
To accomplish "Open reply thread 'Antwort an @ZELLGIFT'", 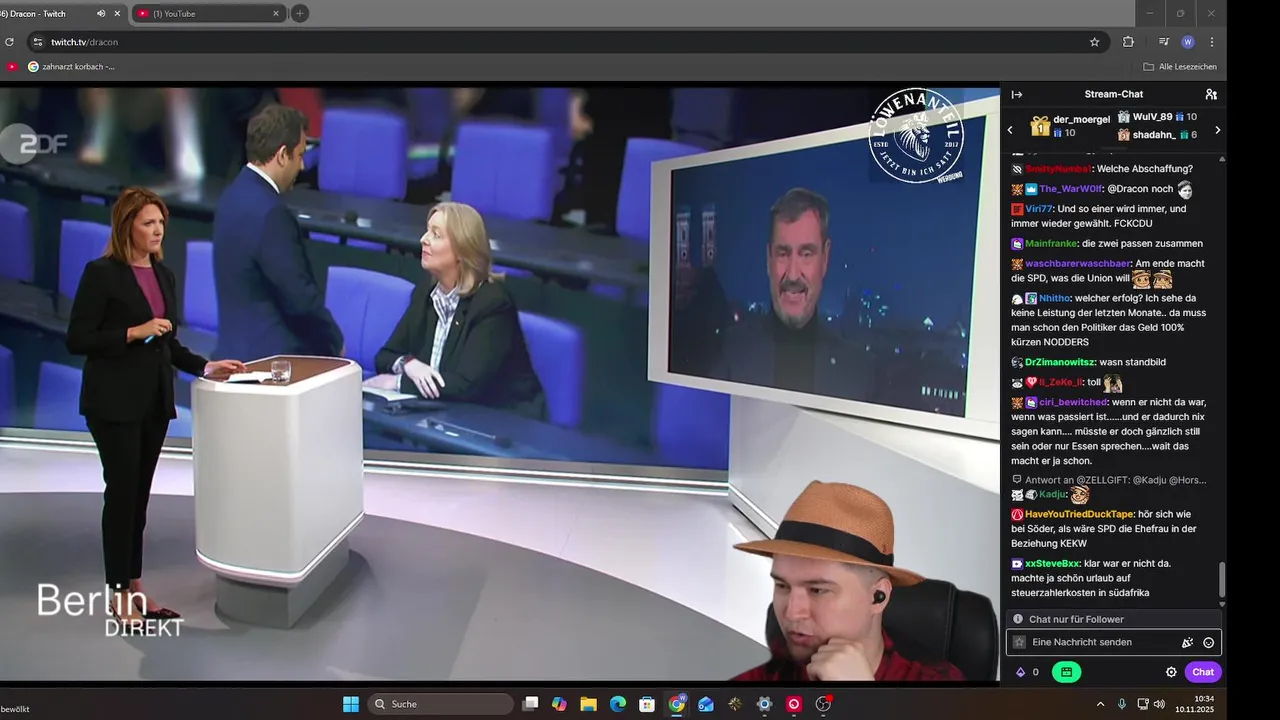I will tap(1109, 480).
